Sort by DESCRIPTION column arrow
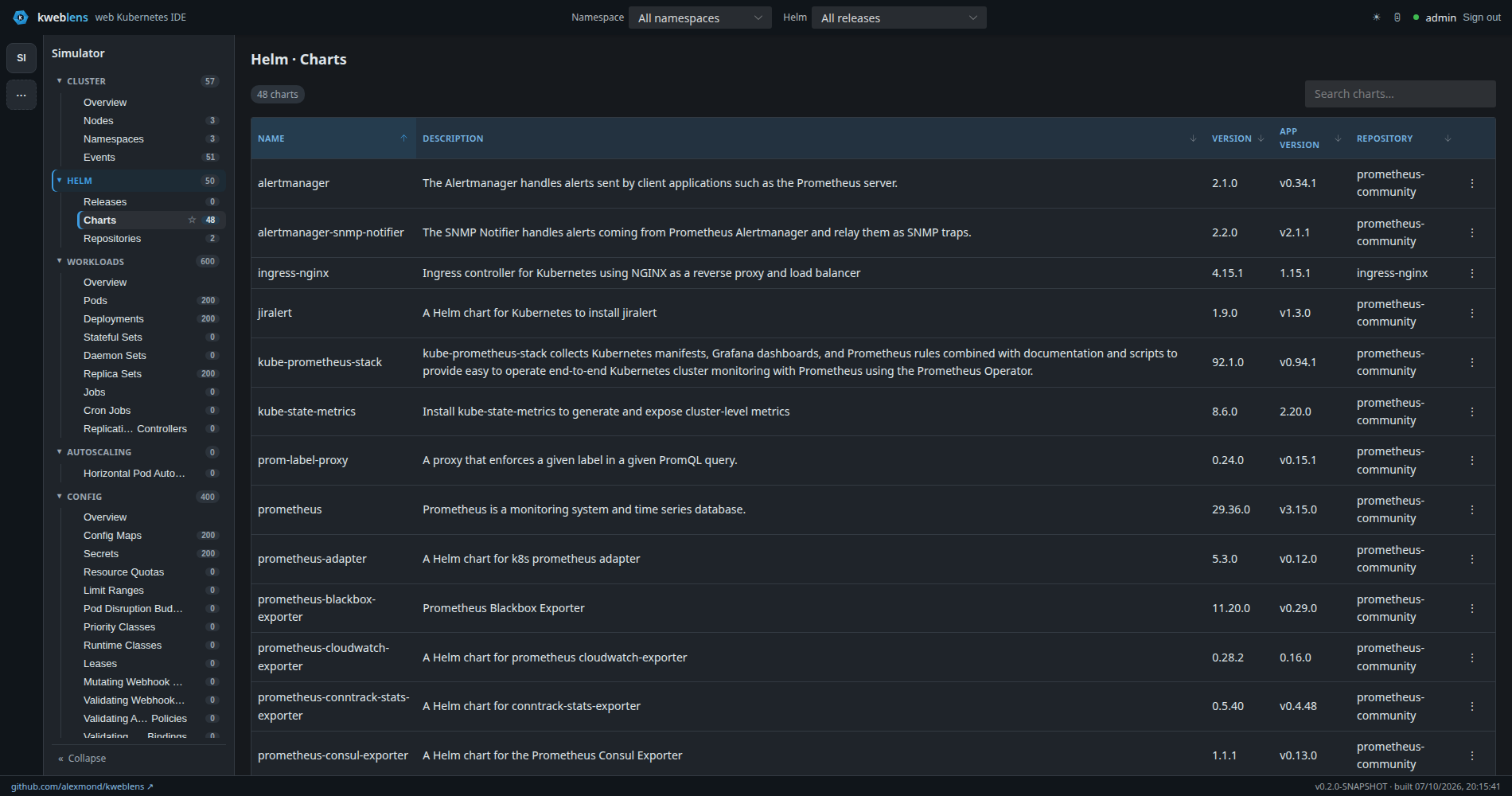 pos(1193,139)
